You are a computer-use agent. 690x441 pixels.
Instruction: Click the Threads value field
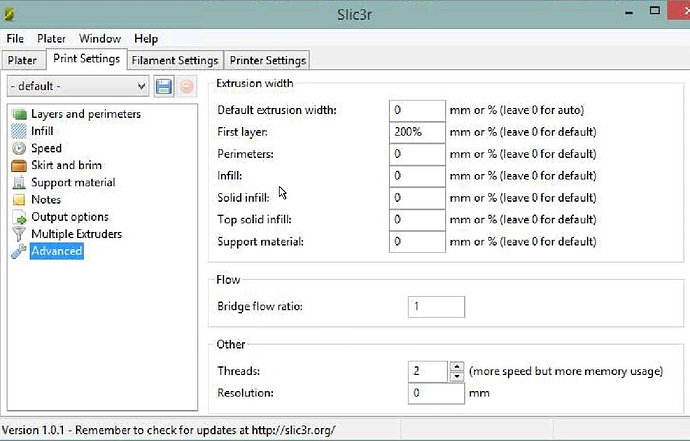pyautogui.click(x=428, y=371)
